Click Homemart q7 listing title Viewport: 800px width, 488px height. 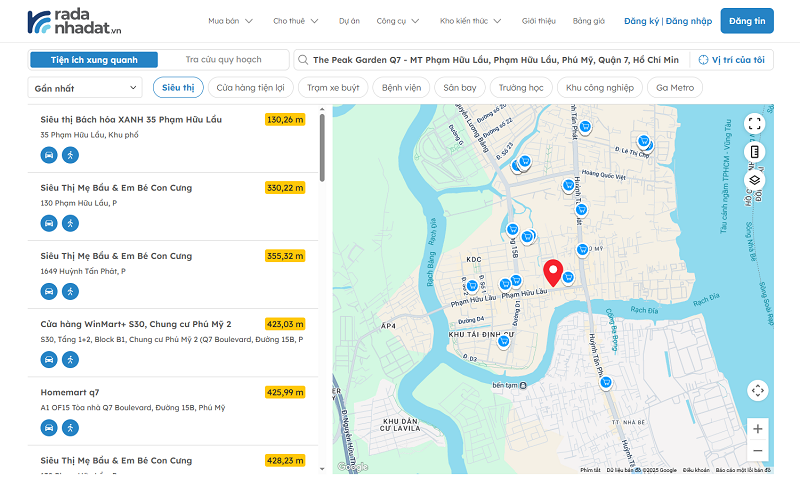pos(70,392)
